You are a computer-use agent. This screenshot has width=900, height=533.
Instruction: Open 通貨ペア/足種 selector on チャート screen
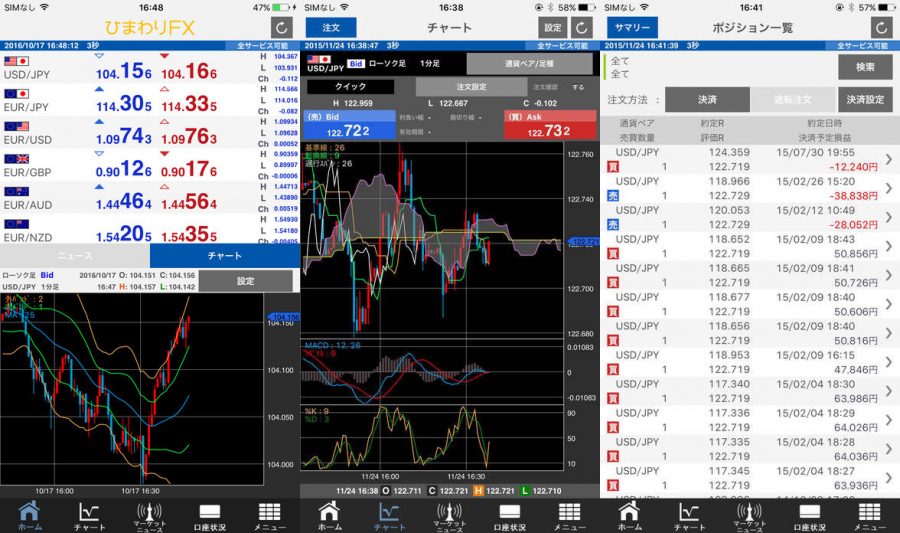529,64
